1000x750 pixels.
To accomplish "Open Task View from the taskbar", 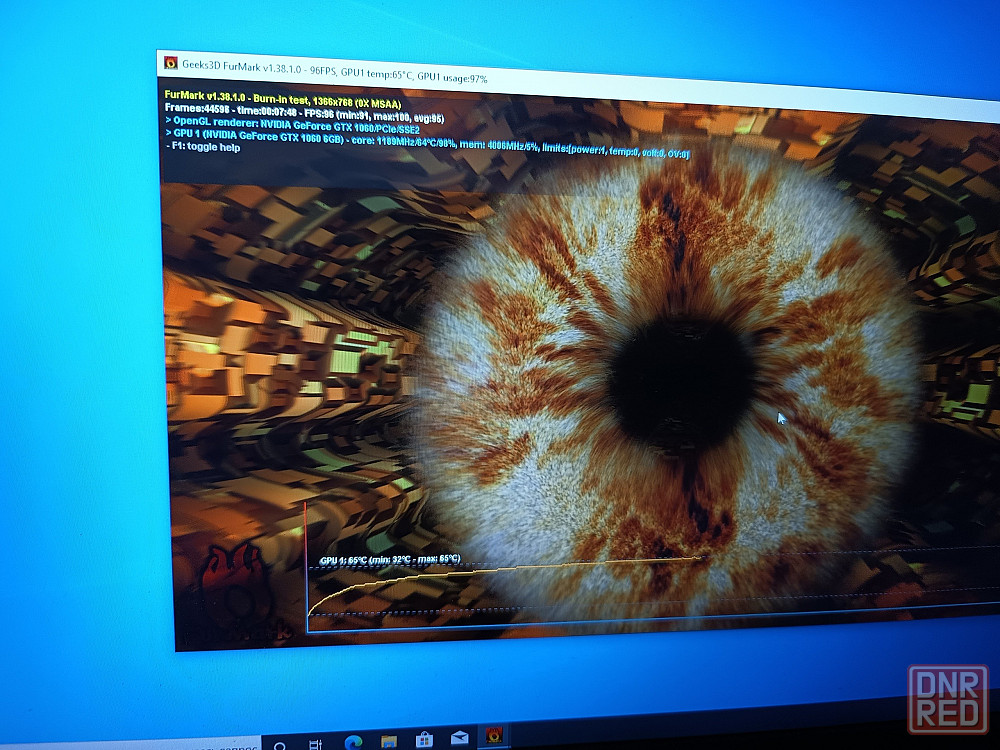I will 315,744.
